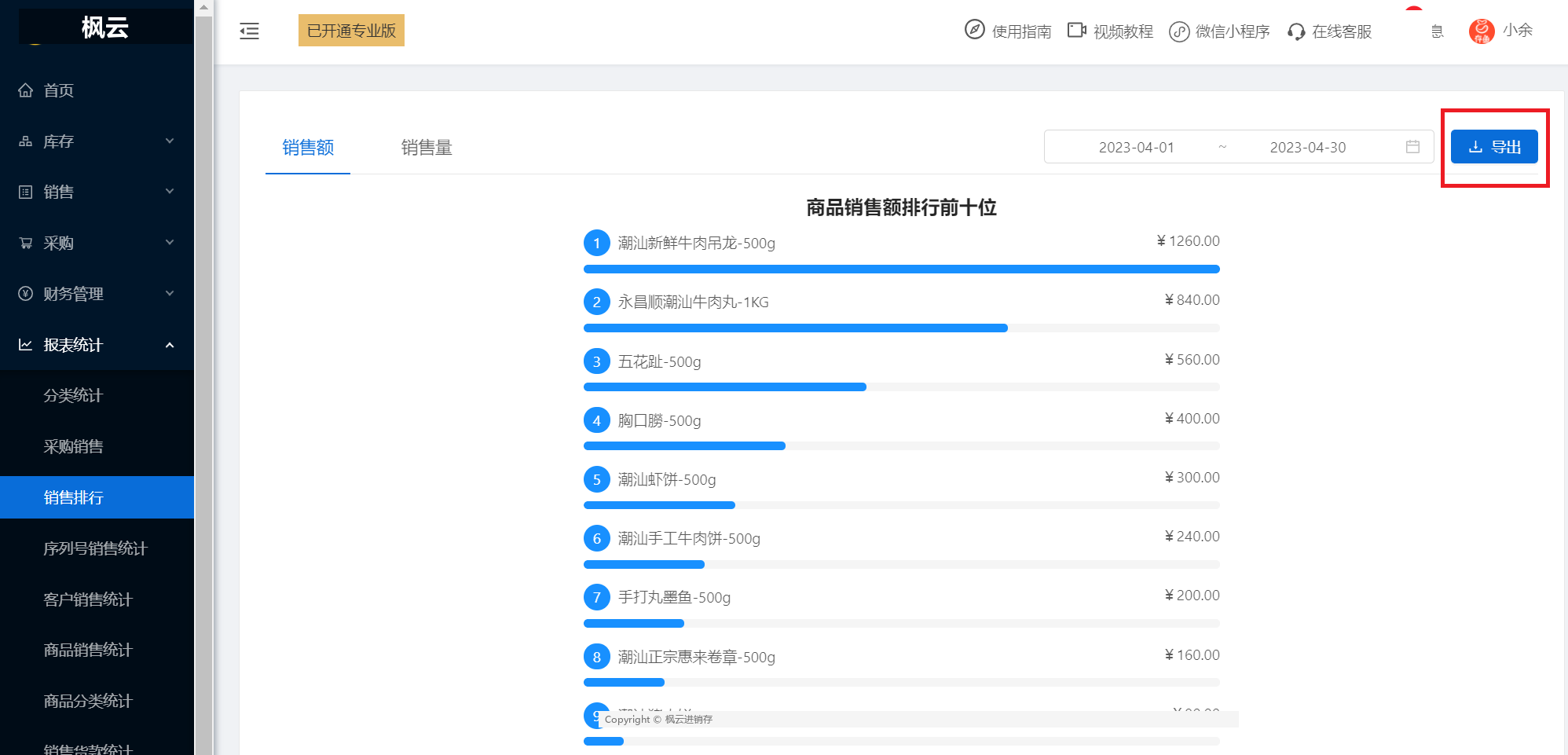This screenshot has width=1568, height=755.
Task: Click the 首页 home icon
Action: click(x=26, y=90)
